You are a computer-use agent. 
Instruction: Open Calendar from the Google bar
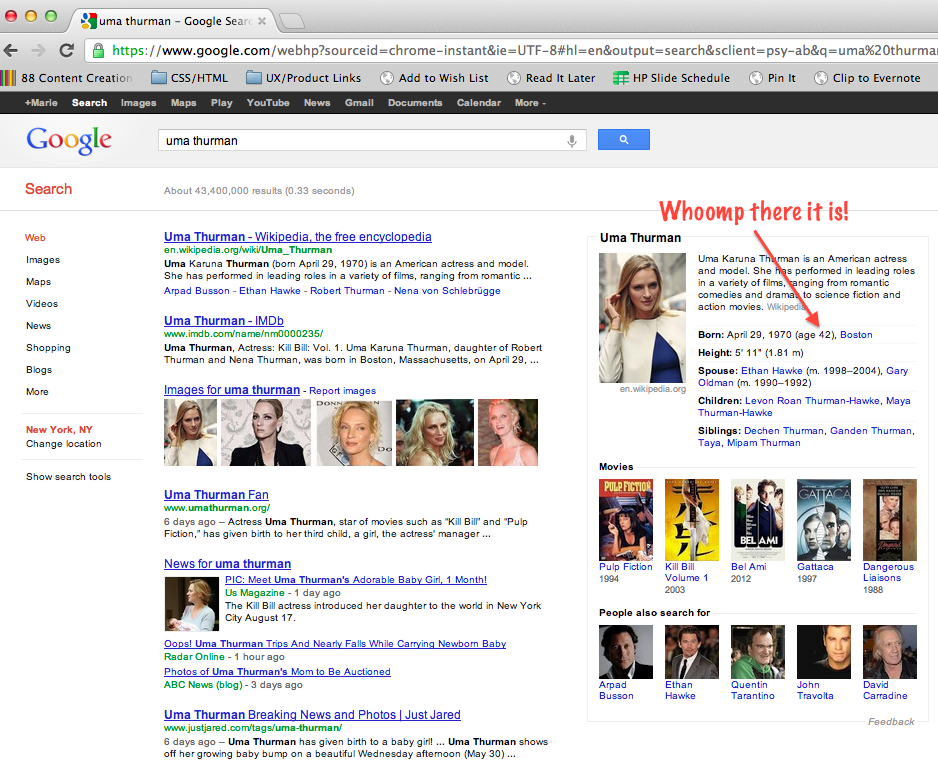(479, 103)
